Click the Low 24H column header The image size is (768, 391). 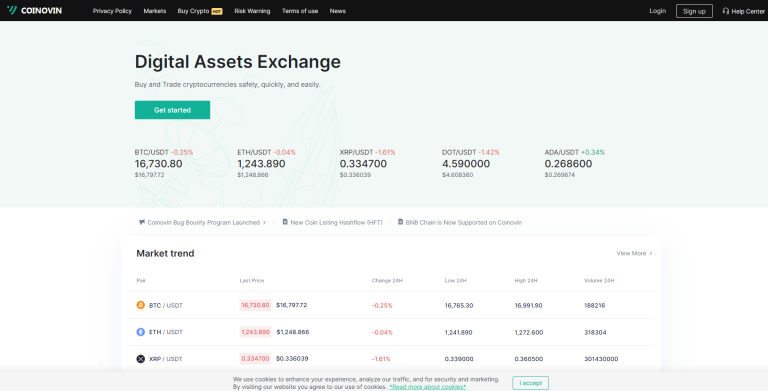[456, 281]
